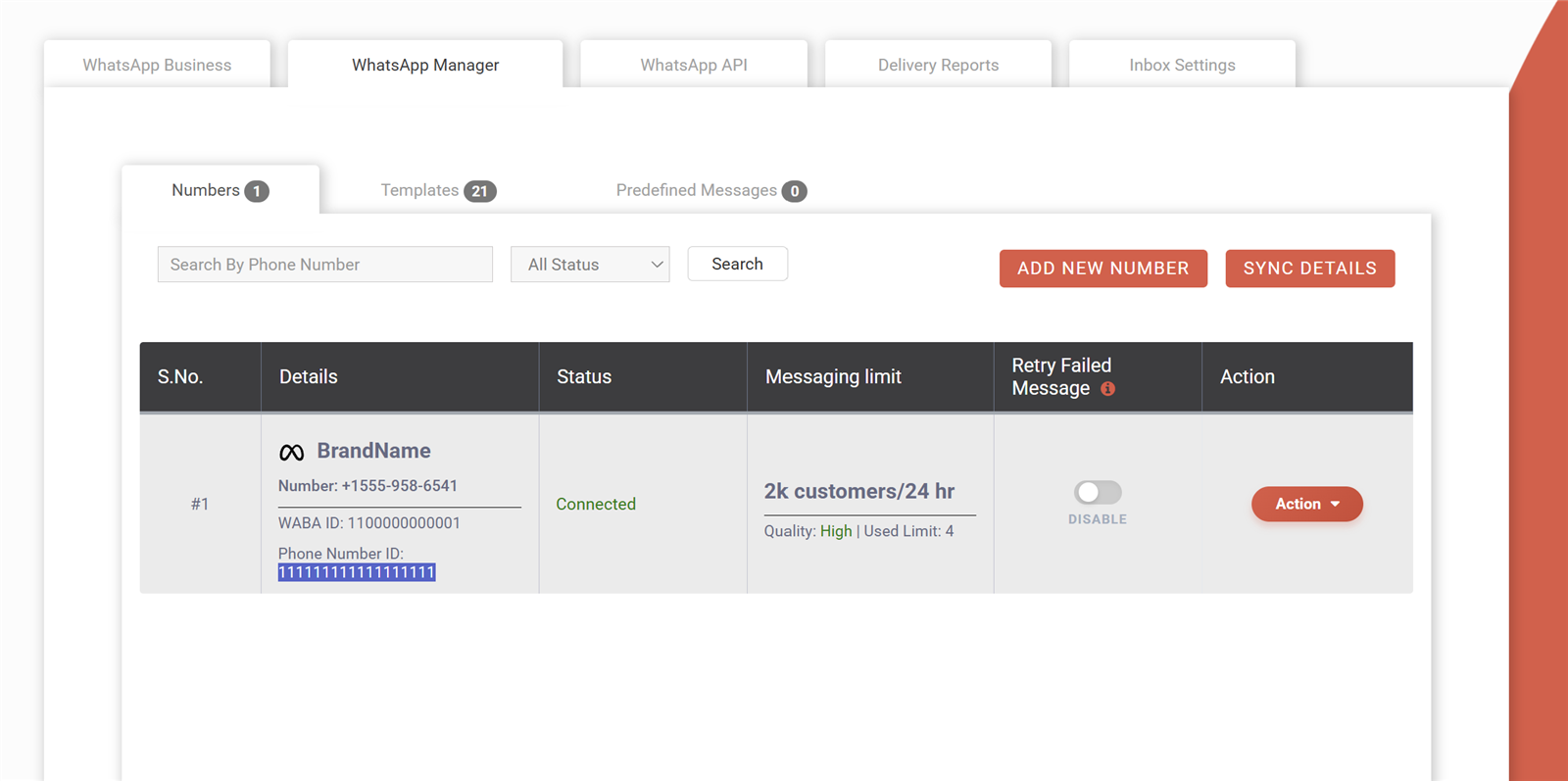Click the highlighted Phone Number ID value
1568x781 pixels.
357,572
